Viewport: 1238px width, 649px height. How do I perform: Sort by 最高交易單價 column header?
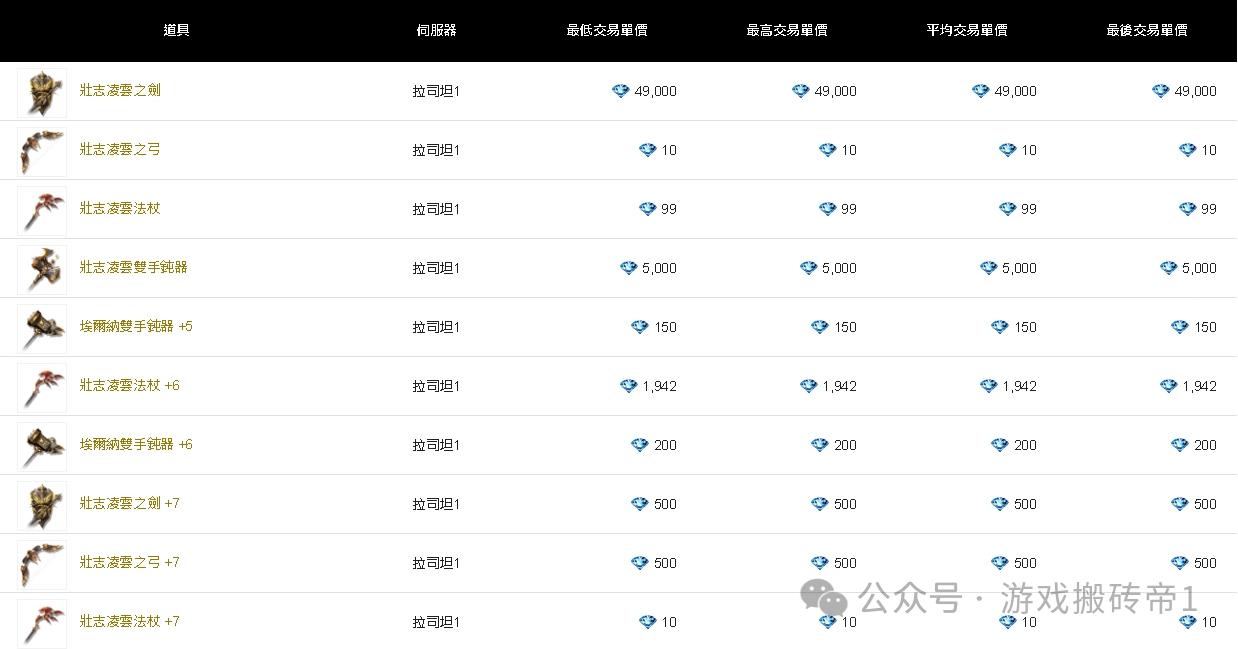tap(787, 30)
